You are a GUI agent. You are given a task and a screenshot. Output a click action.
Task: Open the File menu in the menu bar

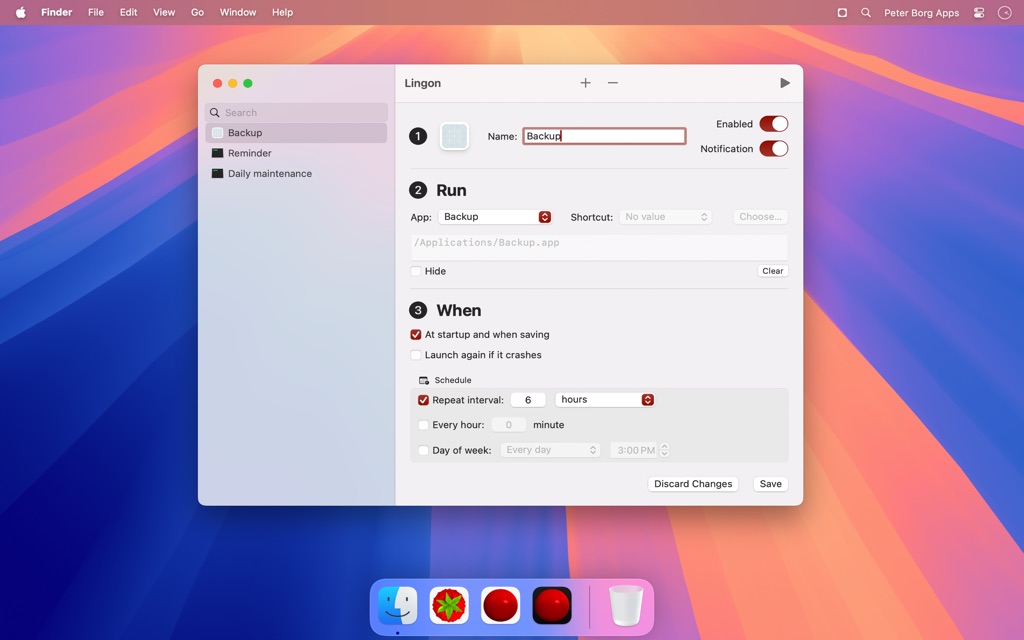click(95, 12)
